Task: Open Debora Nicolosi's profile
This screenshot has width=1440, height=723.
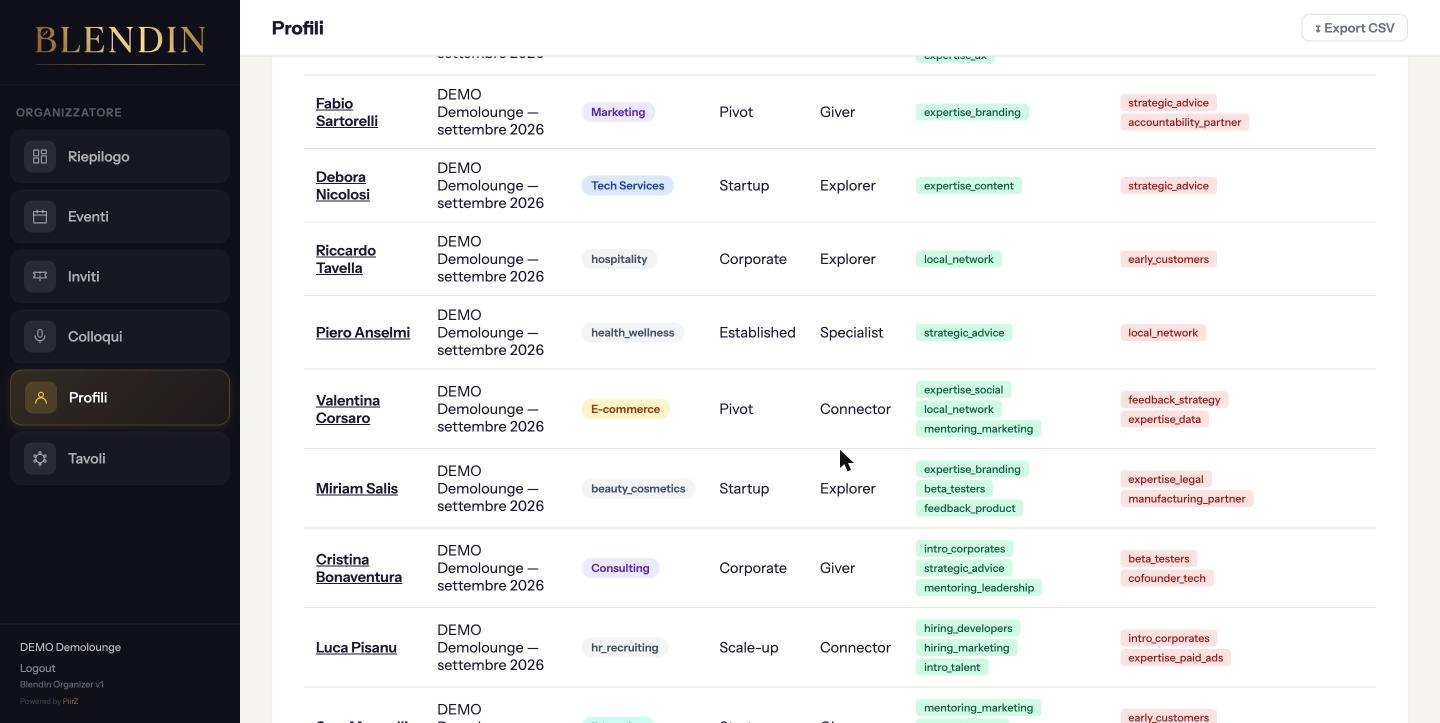Action: pyautogui.click(x=343, y=186)
